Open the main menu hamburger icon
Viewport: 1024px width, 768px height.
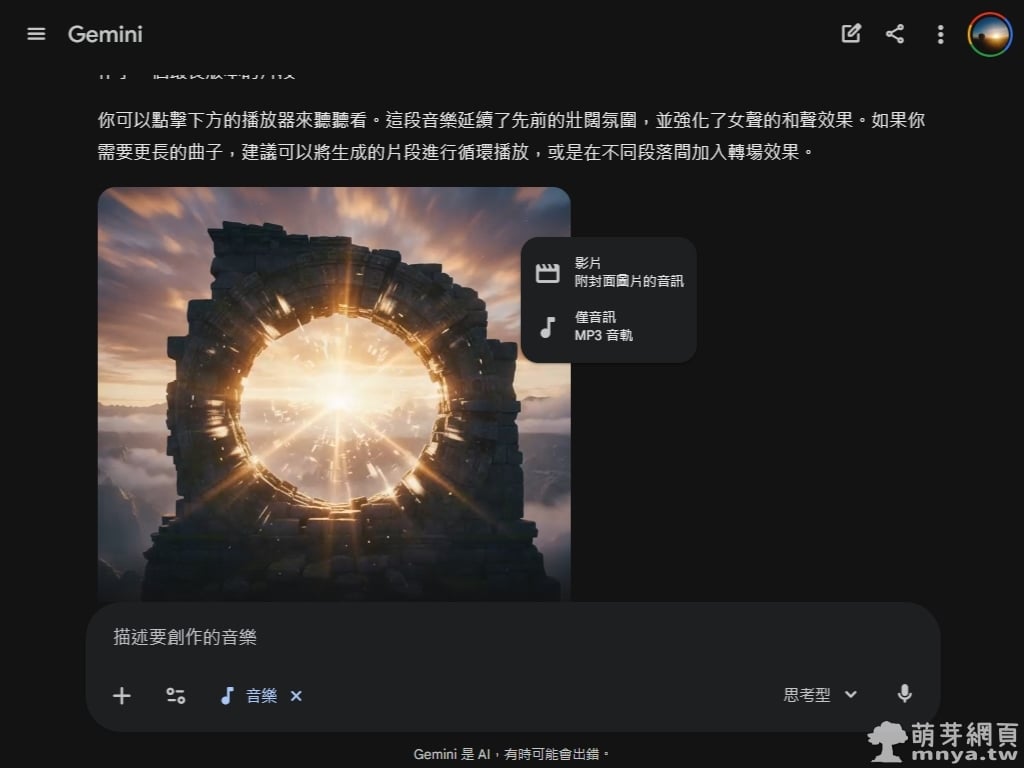[x=36, y=34]
